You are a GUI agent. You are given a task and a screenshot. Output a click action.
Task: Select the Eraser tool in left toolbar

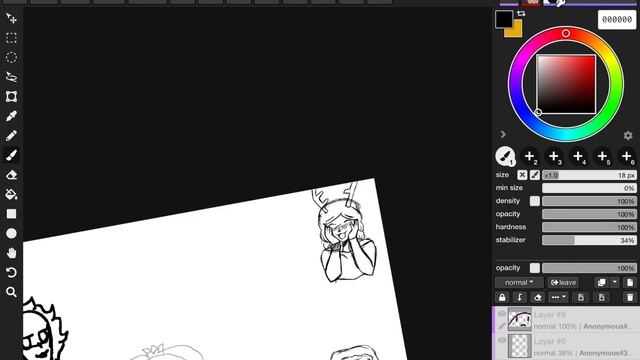(11, 175)
